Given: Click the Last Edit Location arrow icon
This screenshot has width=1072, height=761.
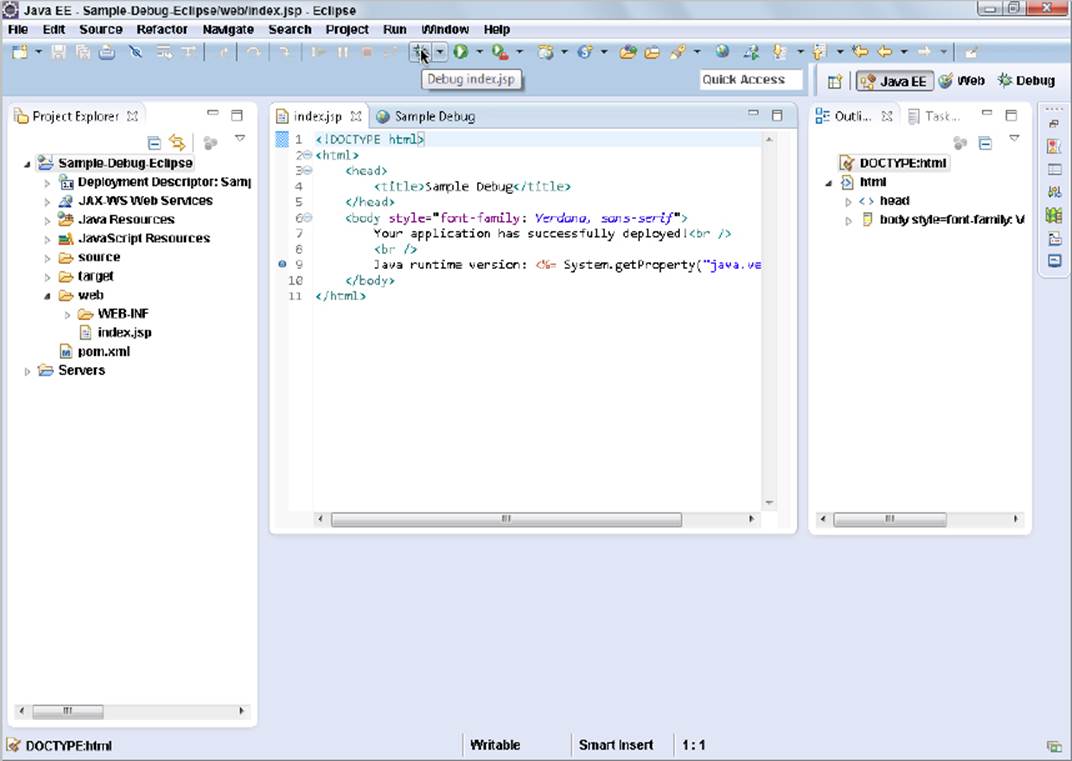Looking at the screenshot, I should [x=860, y=52].
